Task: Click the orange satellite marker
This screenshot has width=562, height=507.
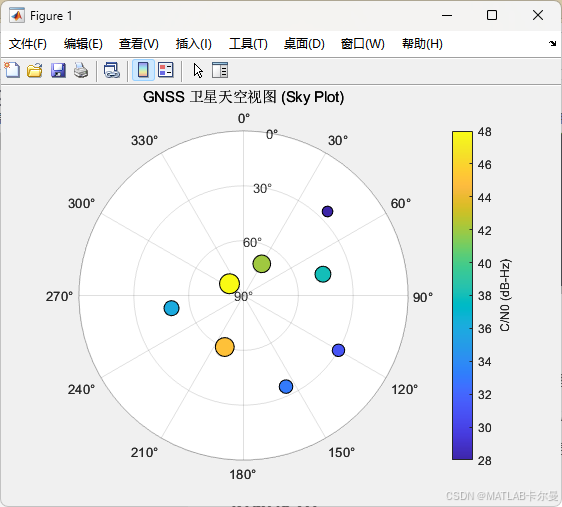Action: coord(225,347)
